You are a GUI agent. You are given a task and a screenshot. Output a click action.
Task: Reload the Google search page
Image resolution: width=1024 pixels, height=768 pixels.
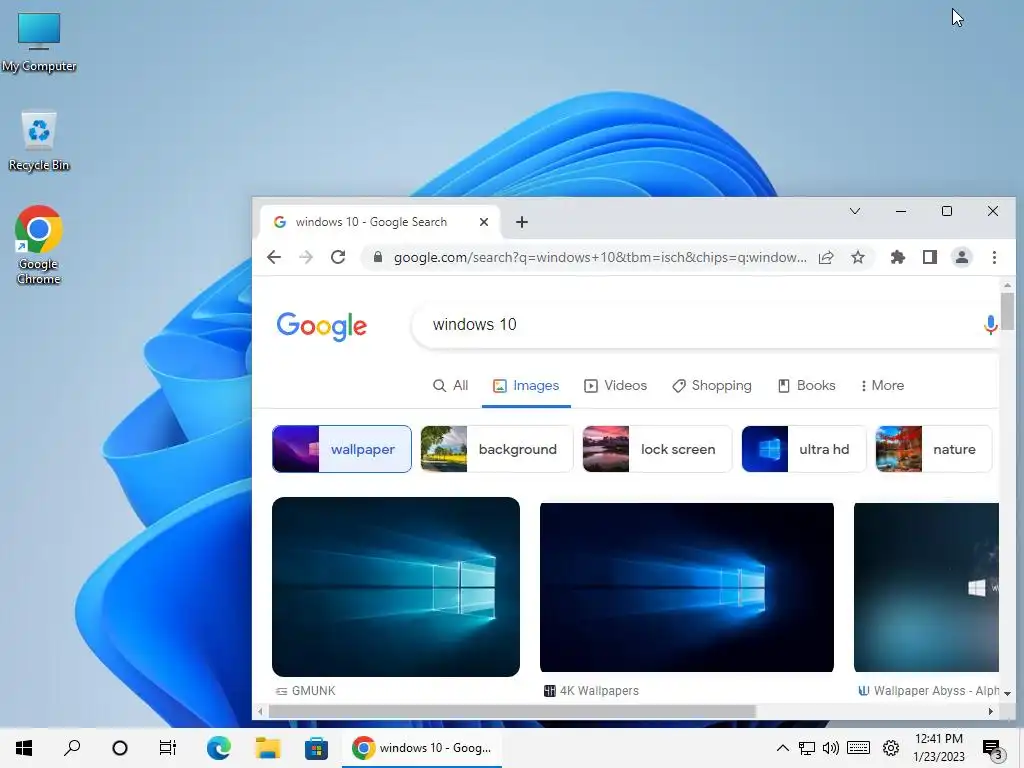[x=338, y=257]
